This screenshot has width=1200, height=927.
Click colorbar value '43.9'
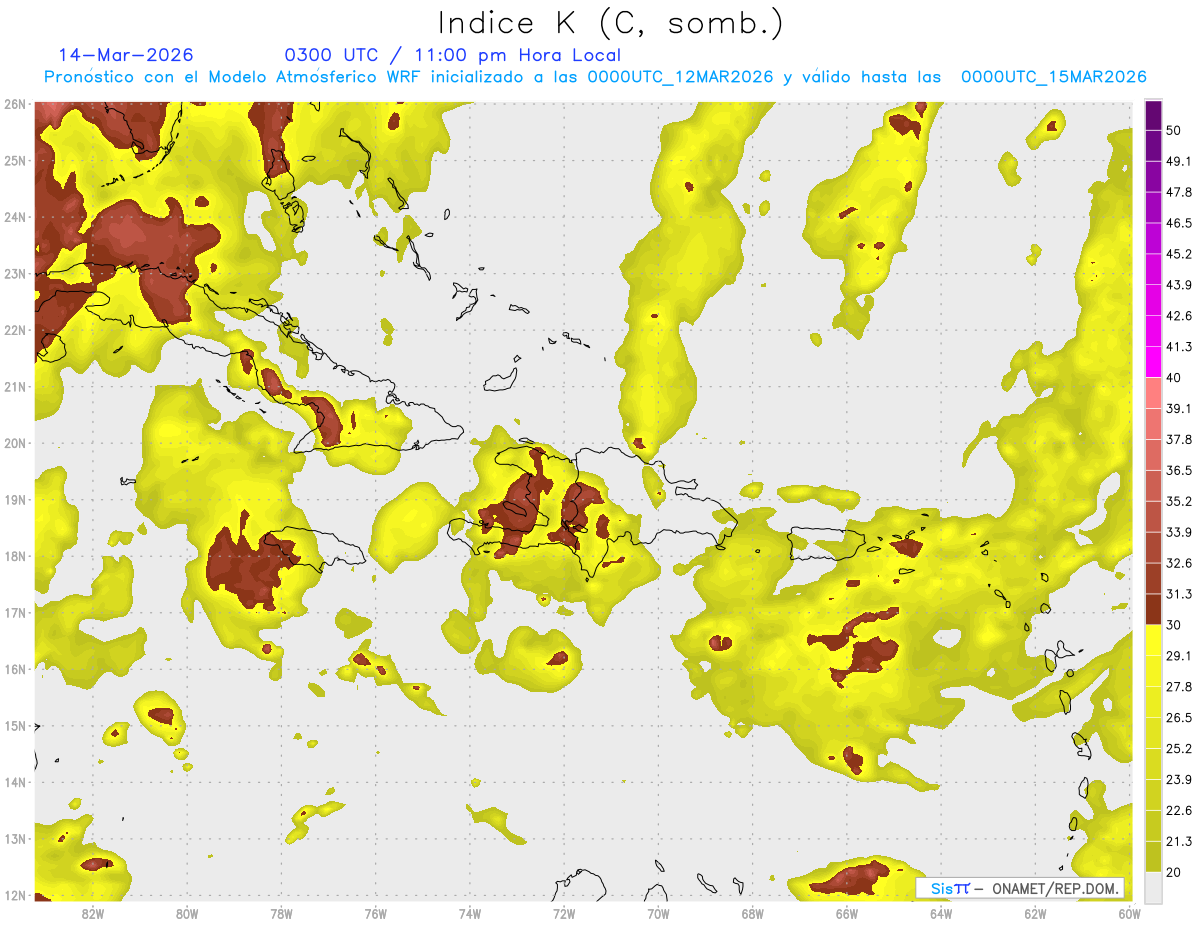click(x=1179, y=285)
